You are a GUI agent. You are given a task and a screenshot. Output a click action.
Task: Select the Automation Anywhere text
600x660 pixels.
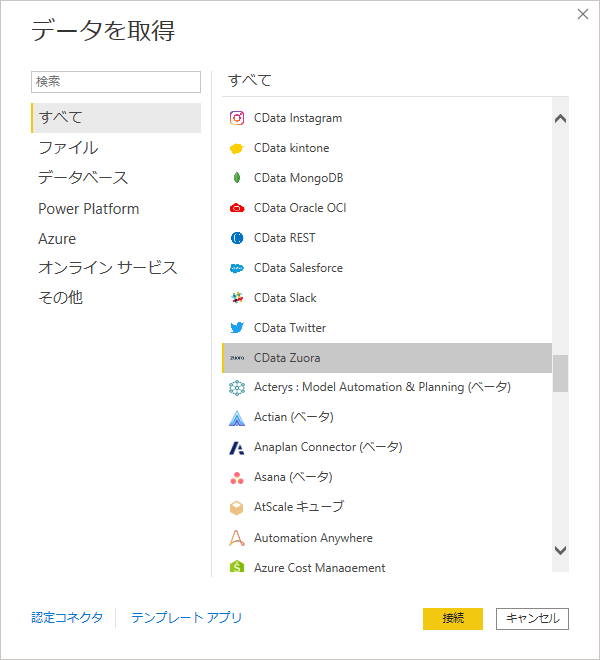click(x=313, y=538)
